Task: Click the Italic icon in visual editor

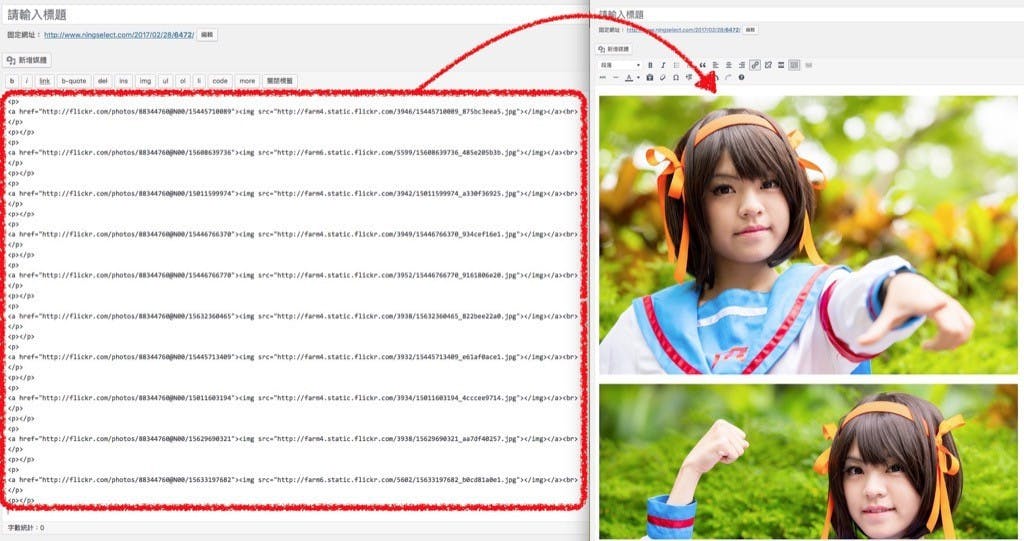Action: 663,65
